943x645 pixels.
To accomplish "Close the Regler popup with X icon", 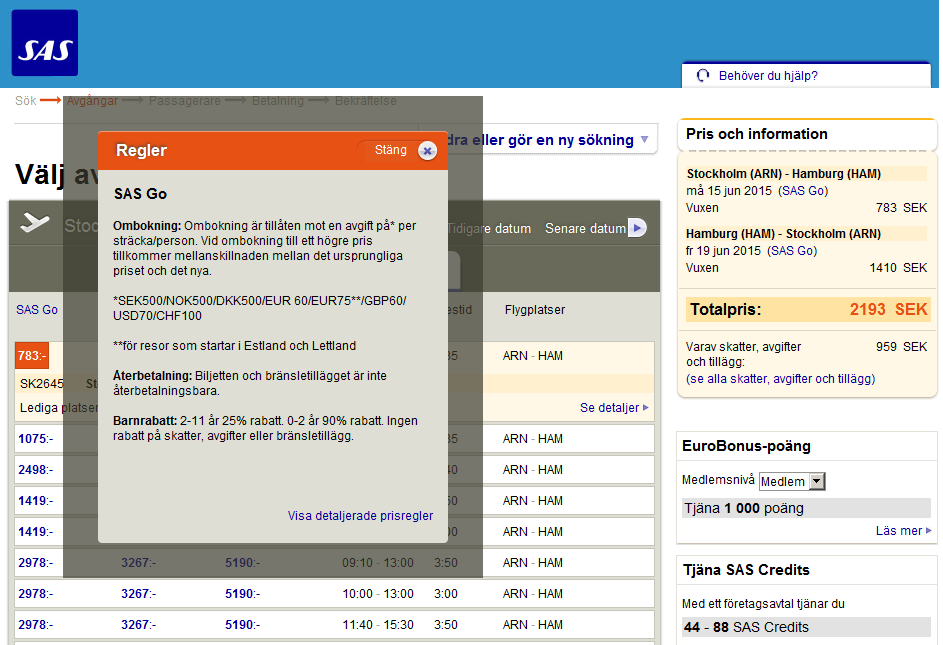I will (428, 150).
